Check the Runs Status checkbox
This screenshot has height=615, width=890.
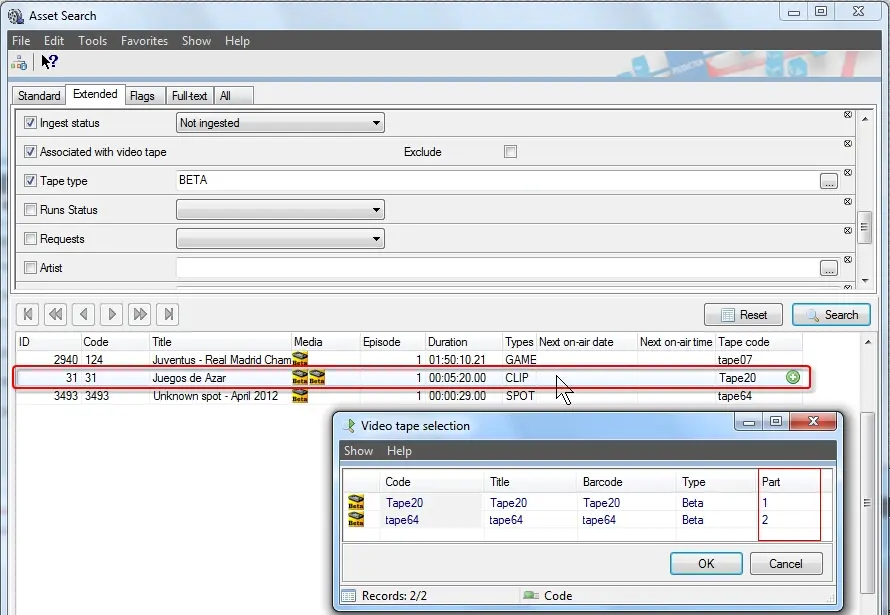(31, 210)
